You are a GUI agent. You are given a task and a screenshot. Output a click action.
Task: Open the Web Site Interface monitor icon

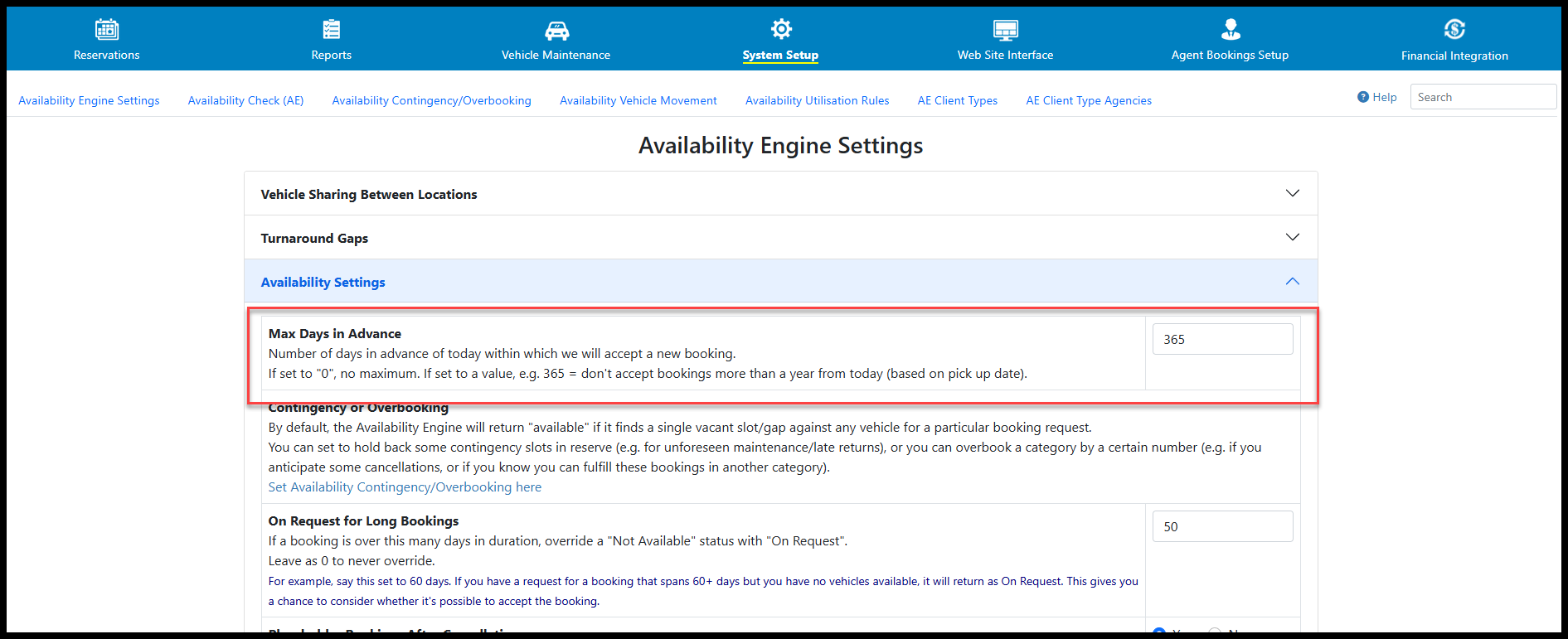point(1005,31)
